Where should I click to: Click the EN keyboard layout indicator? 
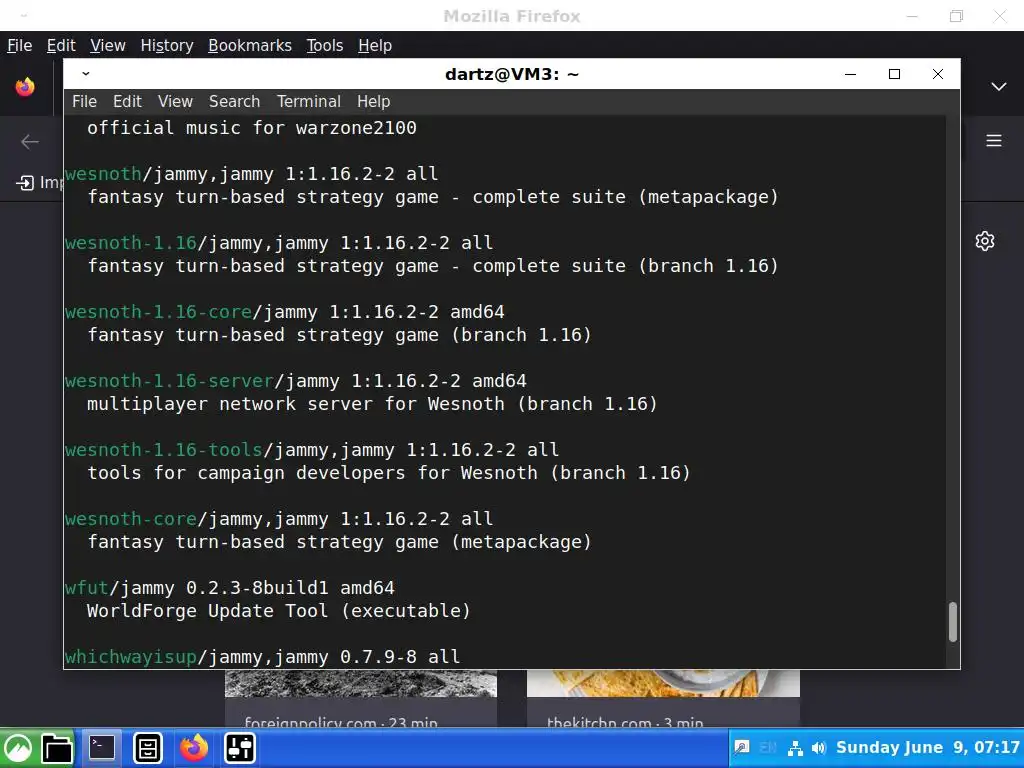coord(768,748)
